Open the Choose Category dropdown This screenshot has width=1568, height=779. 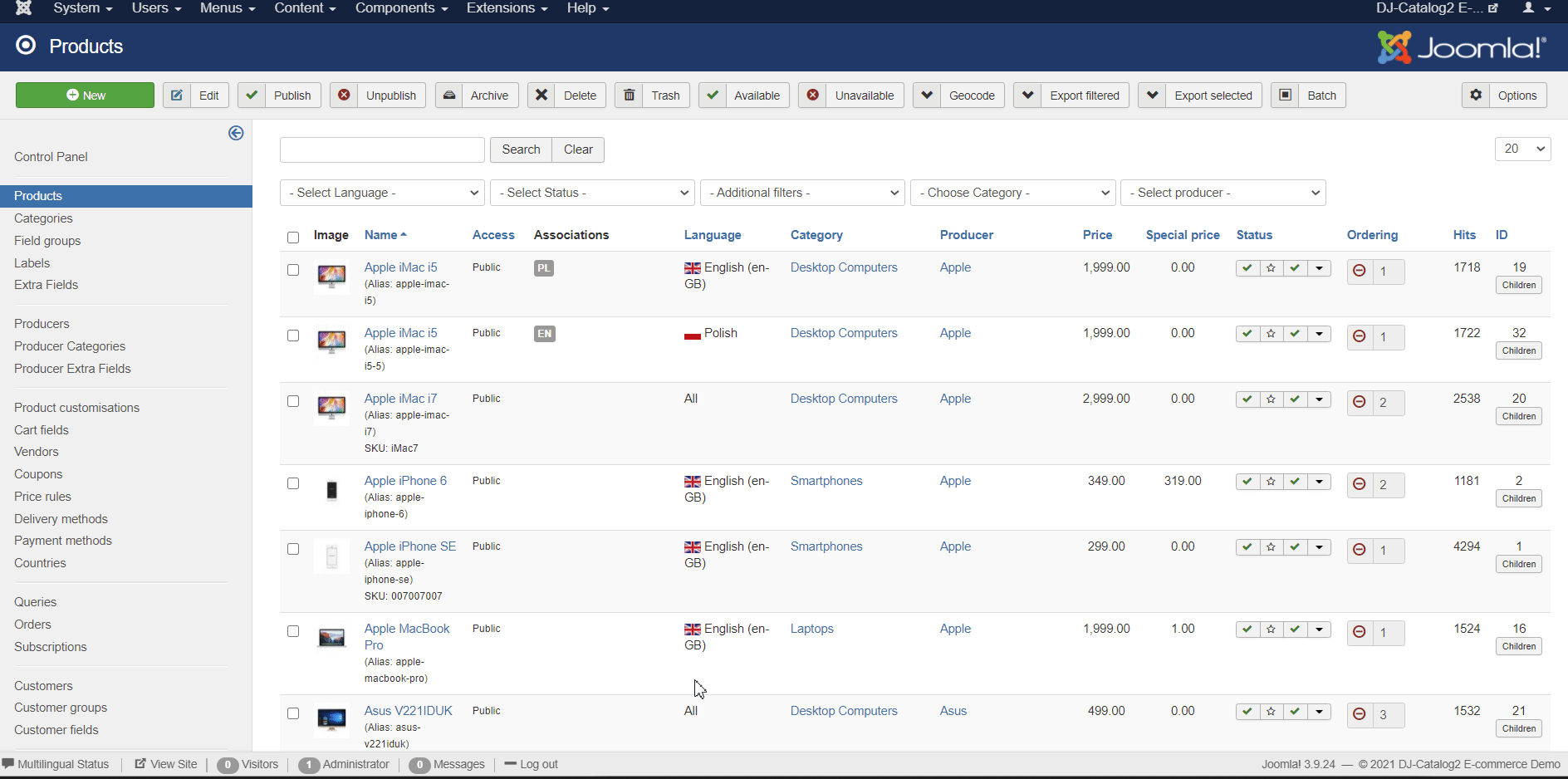pos(1012,193)
